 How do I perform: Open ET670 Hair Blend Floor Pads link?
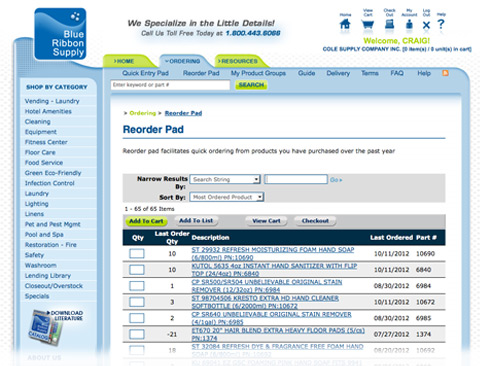pos(278,334)
